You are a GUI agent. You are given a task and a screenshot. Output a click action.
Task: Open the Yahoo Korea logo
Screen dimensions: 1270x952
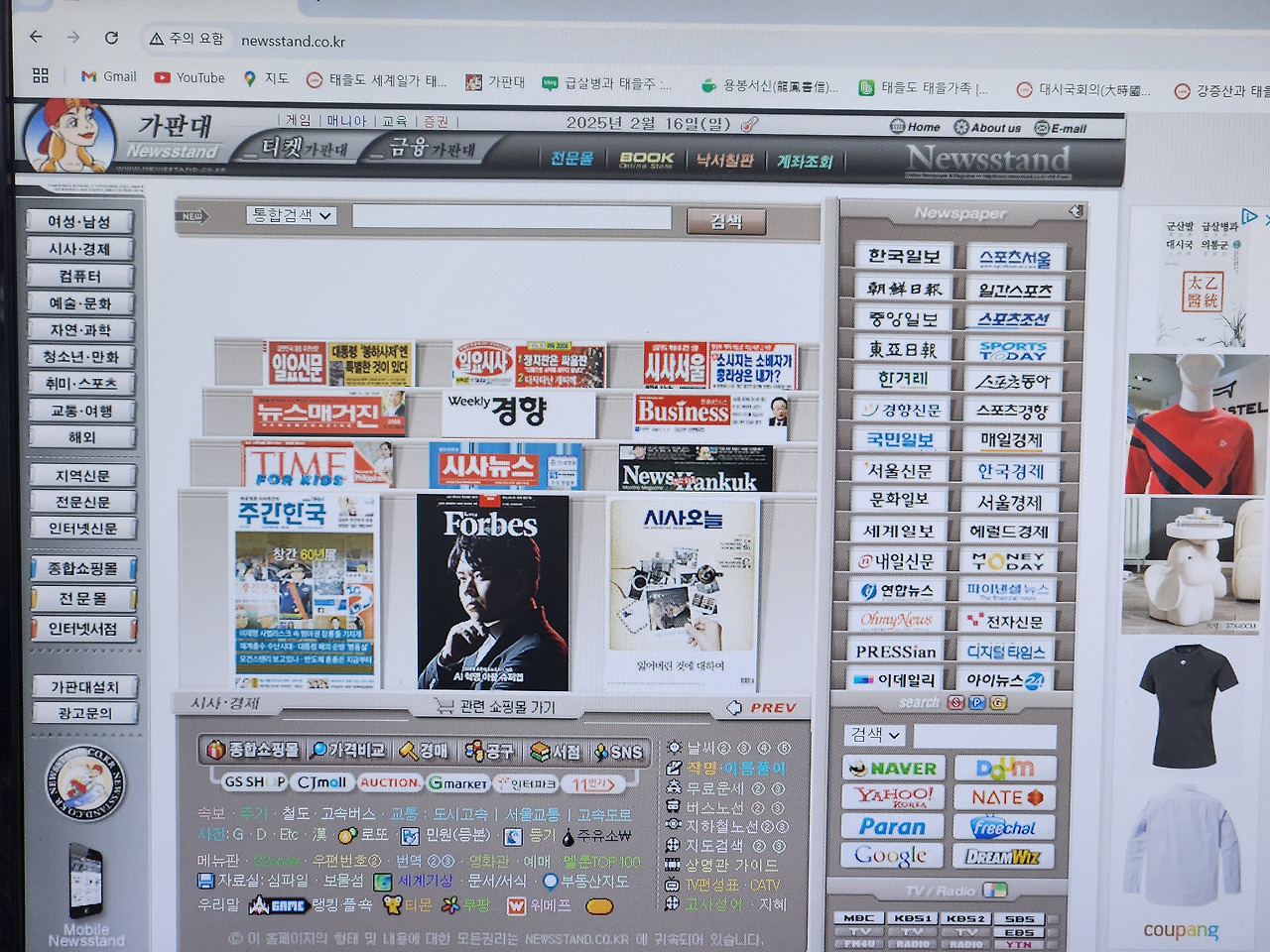coord(894,797)
